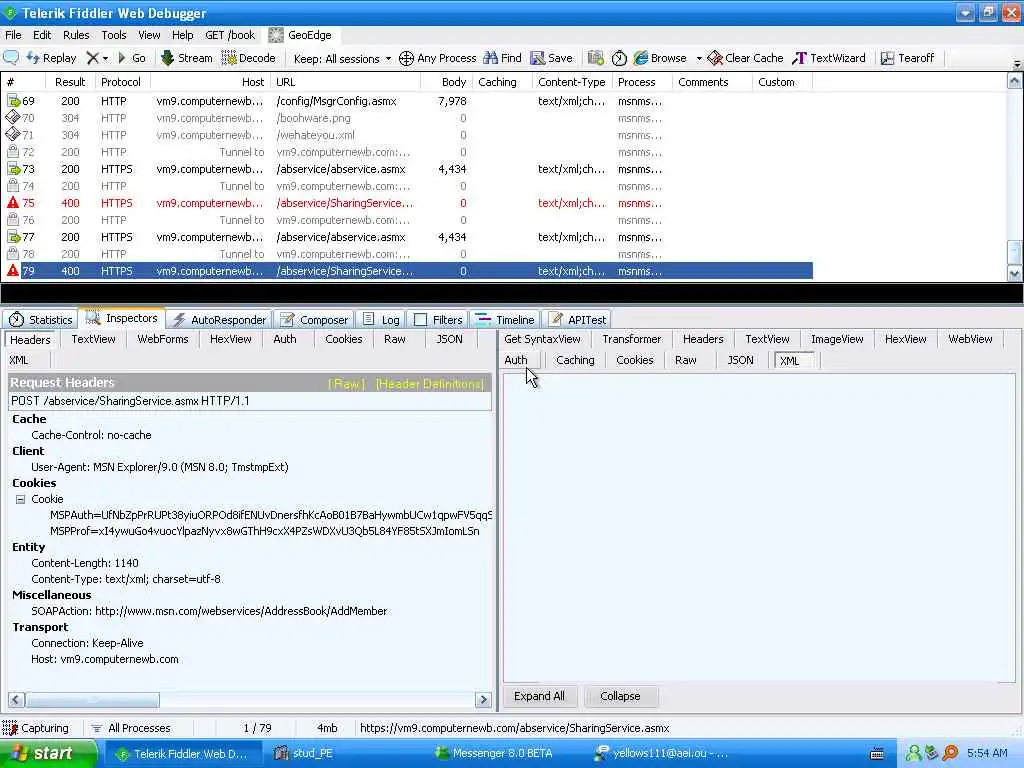Open TextWizard tool
Image resolution: width=1024 pixels, height=768 pixels.
coord(829,58)
